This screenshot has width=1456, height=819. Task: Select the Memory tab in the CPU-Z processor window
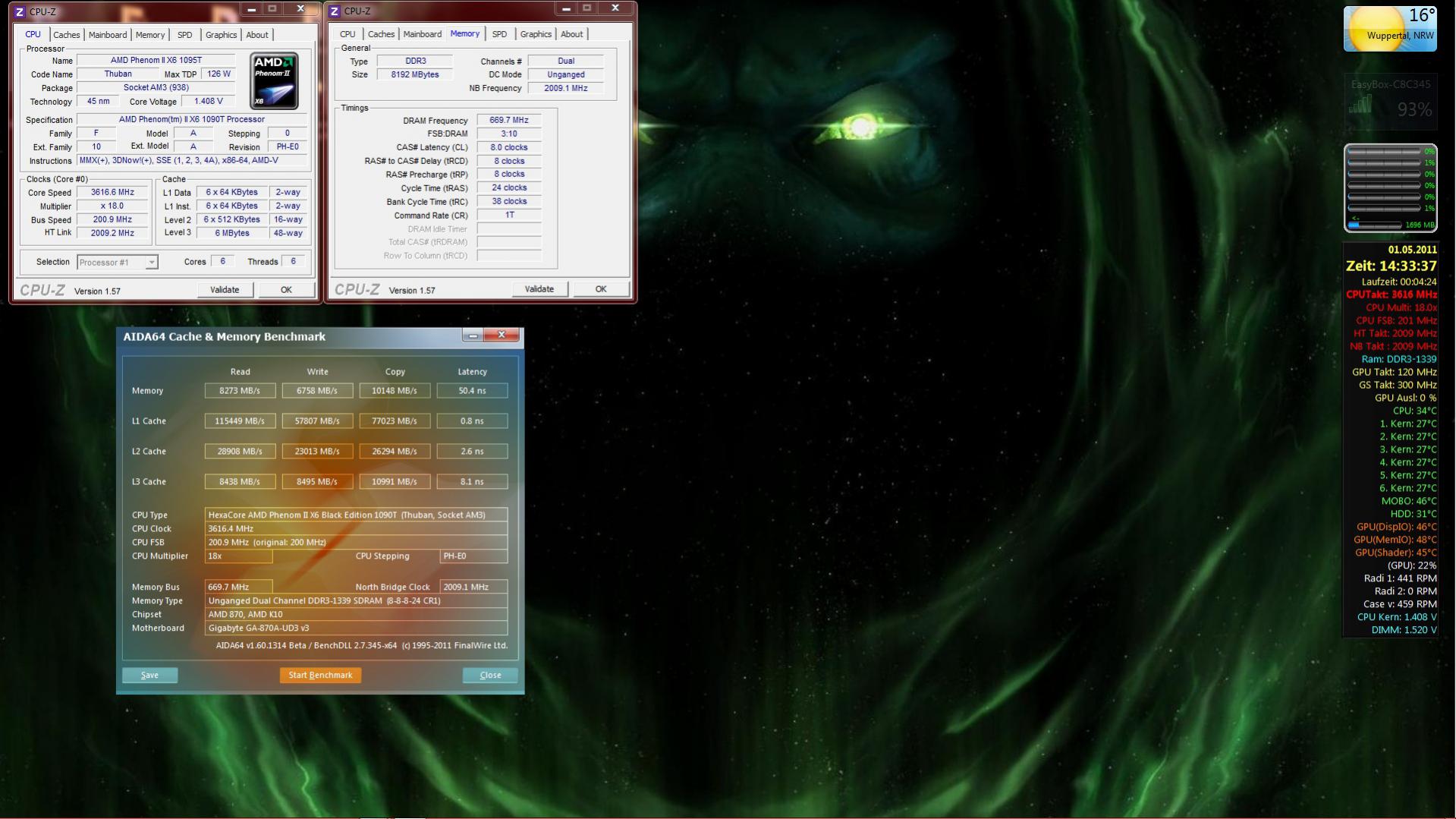(x=150, y=35)
